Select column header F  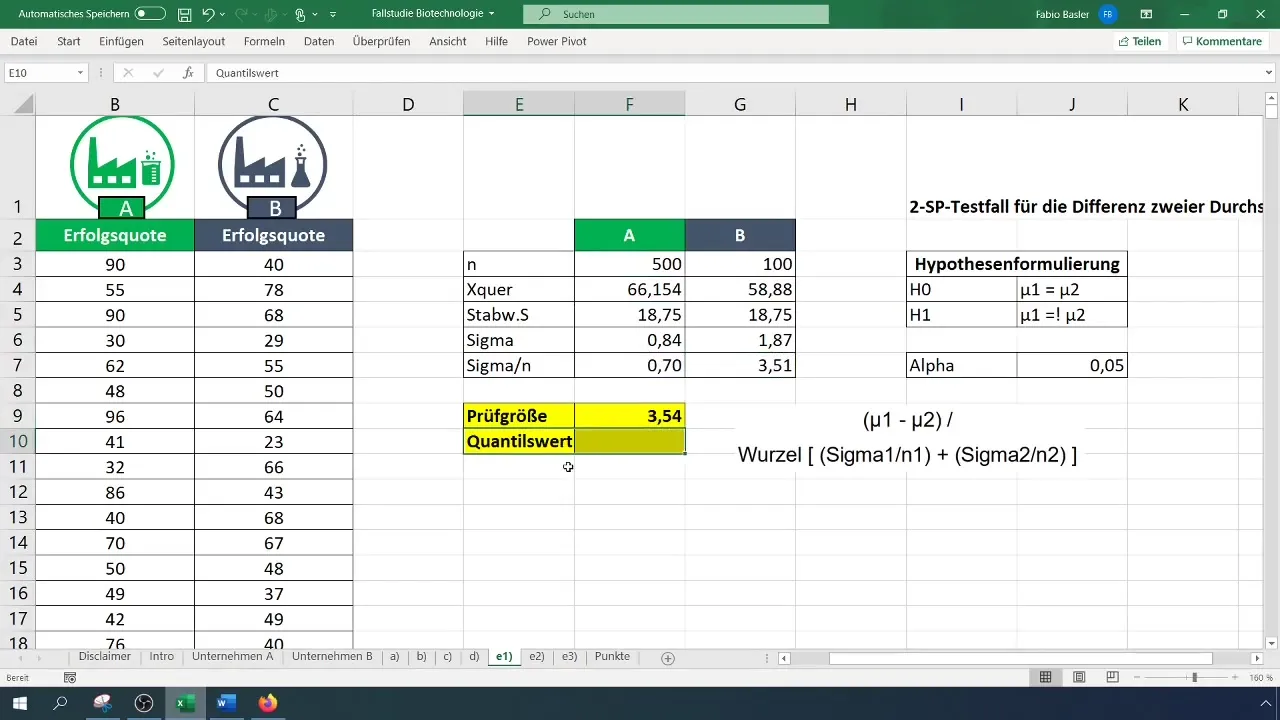coord(630,104)
